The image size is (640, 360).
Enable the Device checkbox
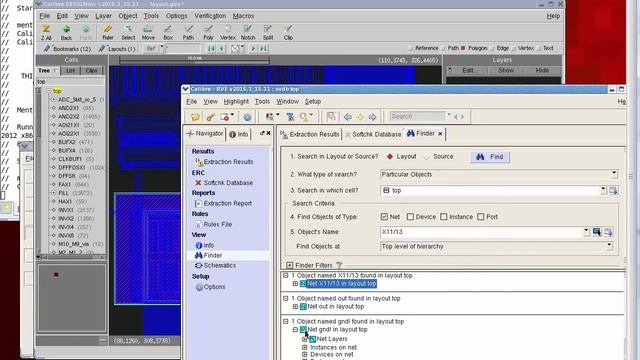tap(410, 217)
